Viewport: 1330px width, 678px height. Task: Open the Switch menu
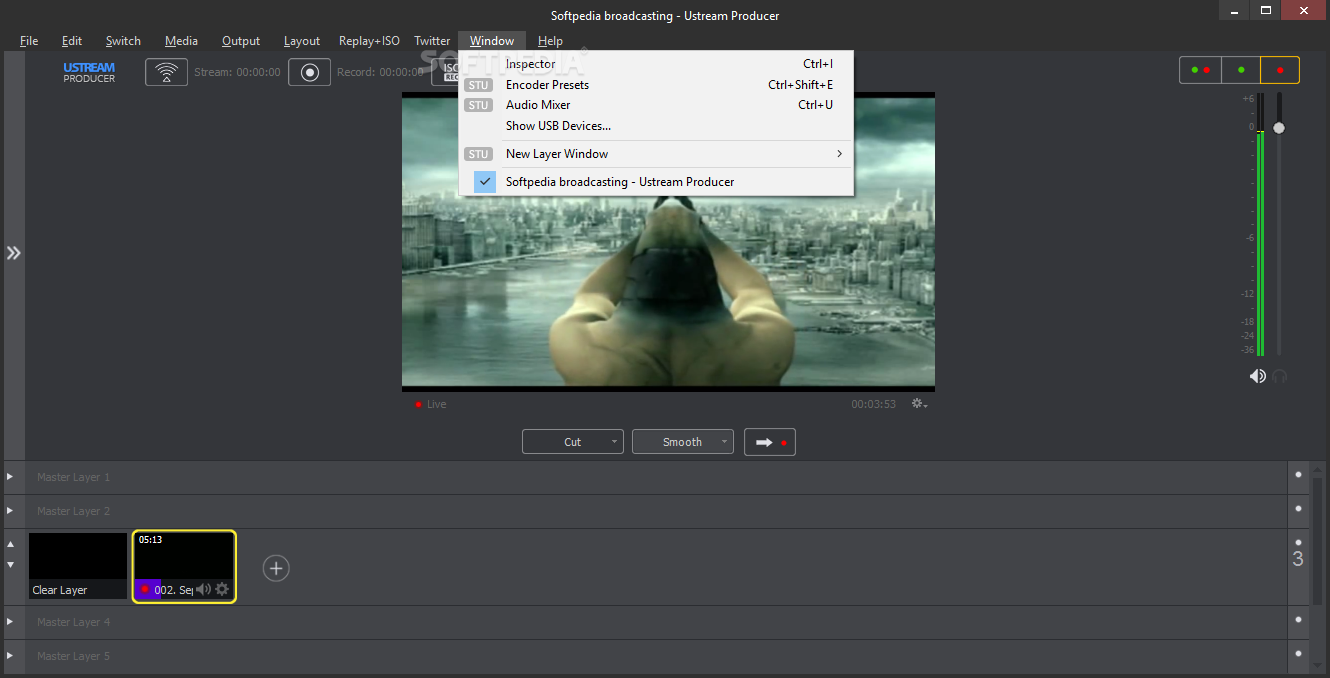tap(123, 41)
